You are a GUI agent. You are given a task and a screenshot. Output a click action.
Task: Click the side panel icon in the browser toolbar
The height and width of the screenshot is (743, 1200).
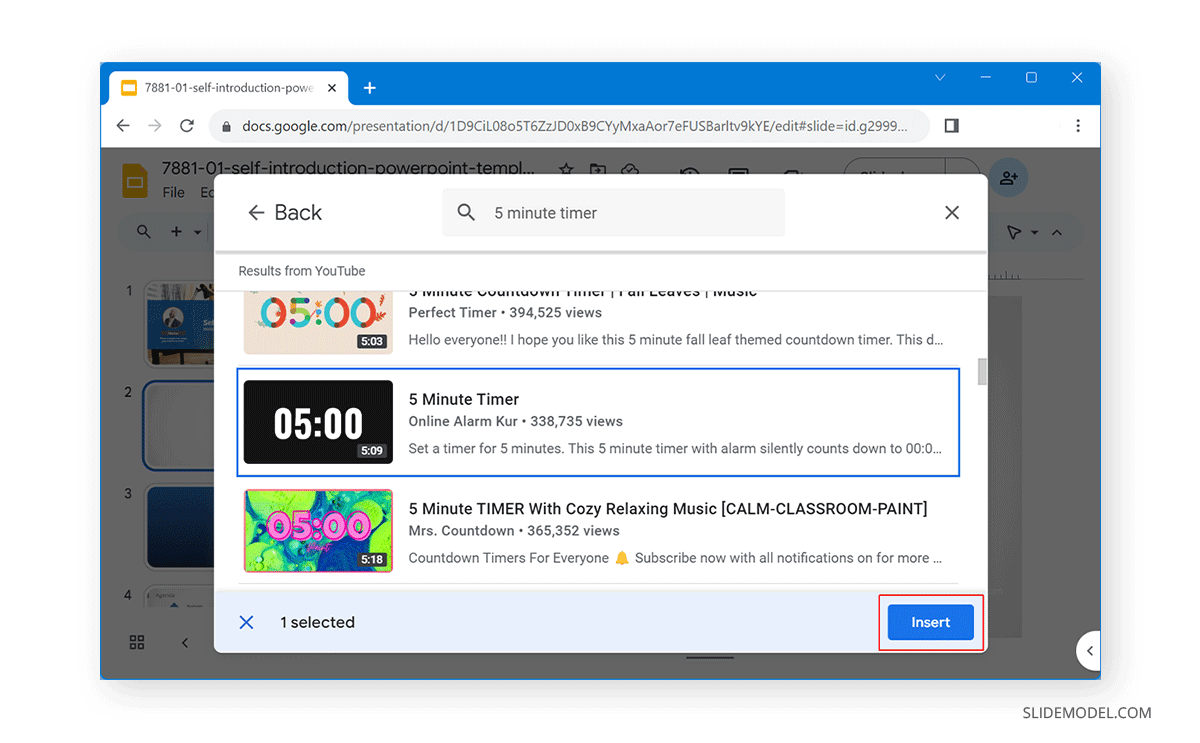tap(951, 125)
